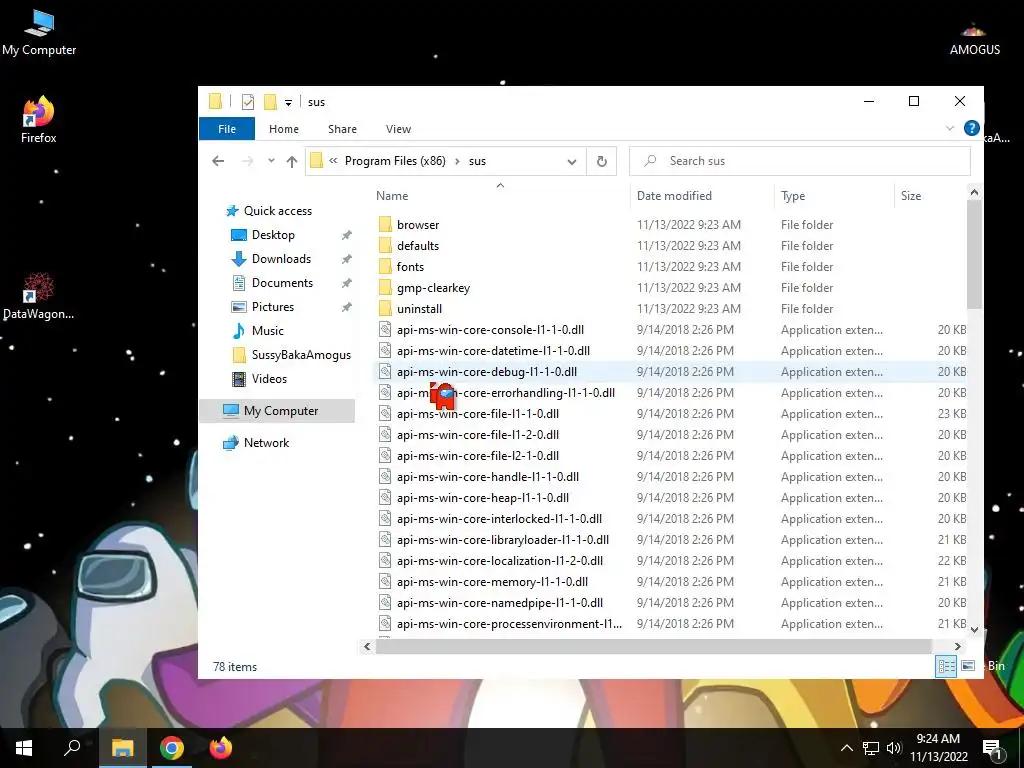1024x768 pixels.
Task: Select api-ms-win-core-debug-l1-1-0.dll
Action: pos(487,372)
